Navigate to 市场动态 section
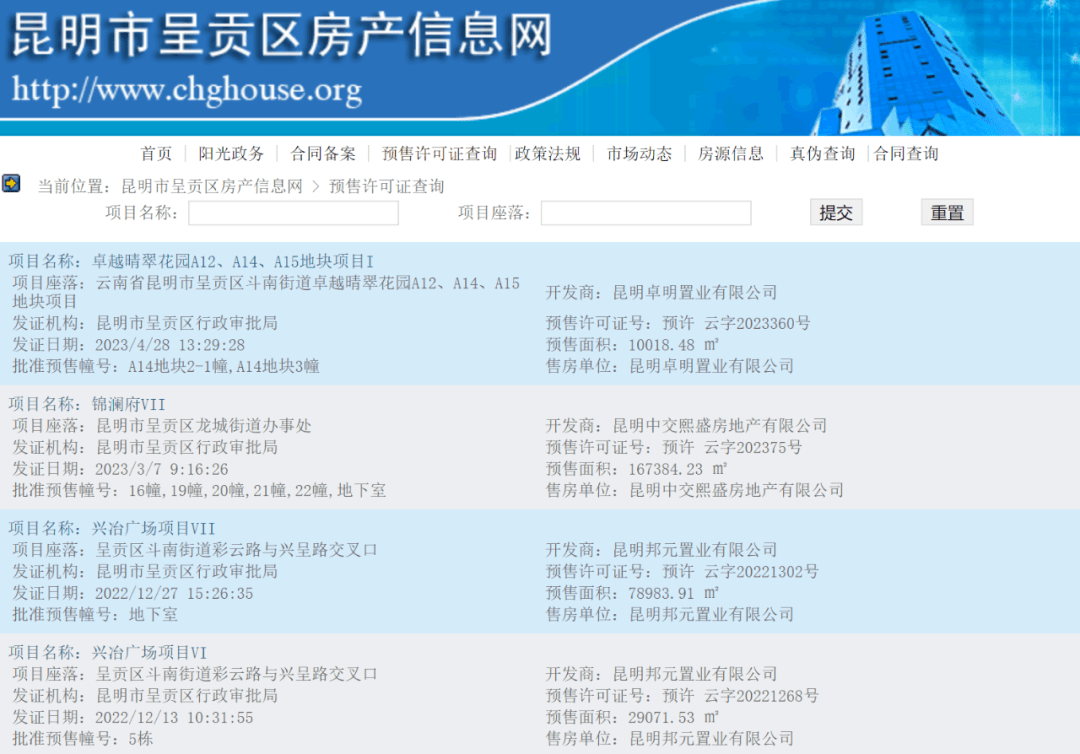1080x754 pixels. click(639, 154)
